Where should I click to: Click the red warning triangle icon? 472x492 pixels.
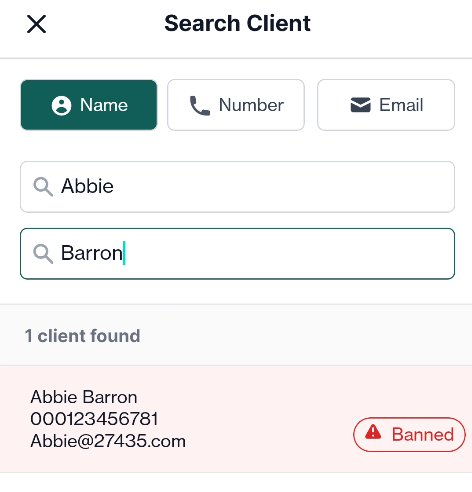point(373,432)
